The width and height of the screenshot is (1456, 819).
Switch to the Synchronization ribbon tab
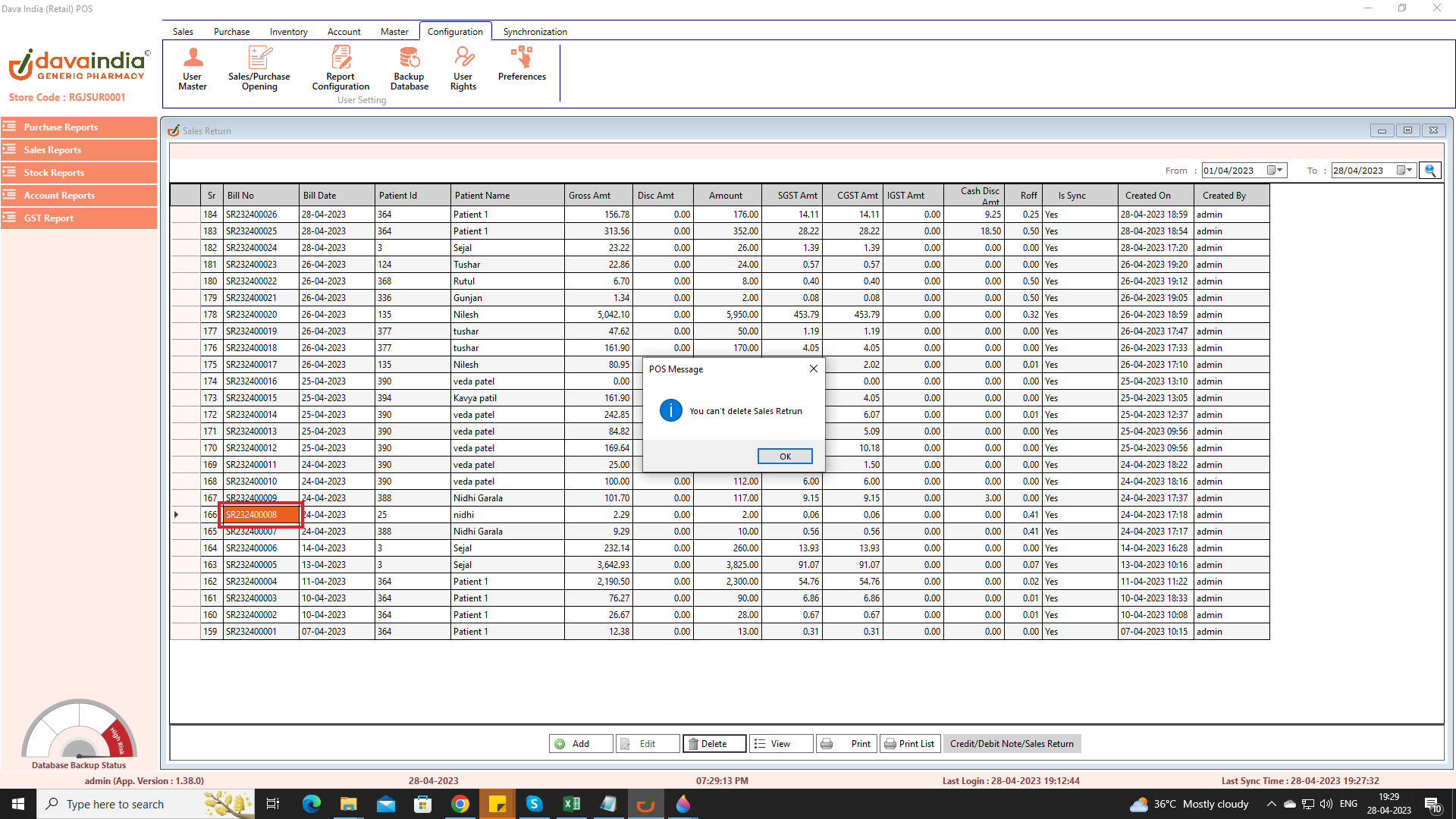535,32
